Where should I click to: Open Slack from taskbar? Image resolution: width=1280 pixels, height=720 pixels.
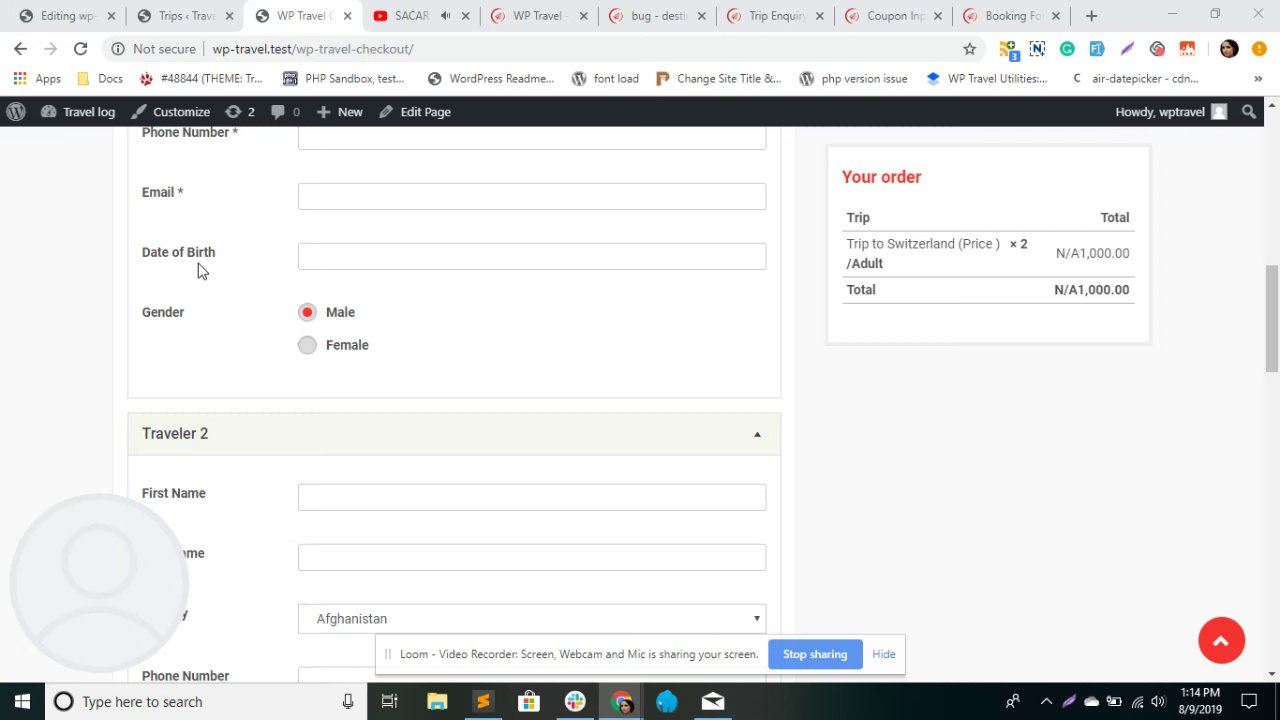(575, 702)
